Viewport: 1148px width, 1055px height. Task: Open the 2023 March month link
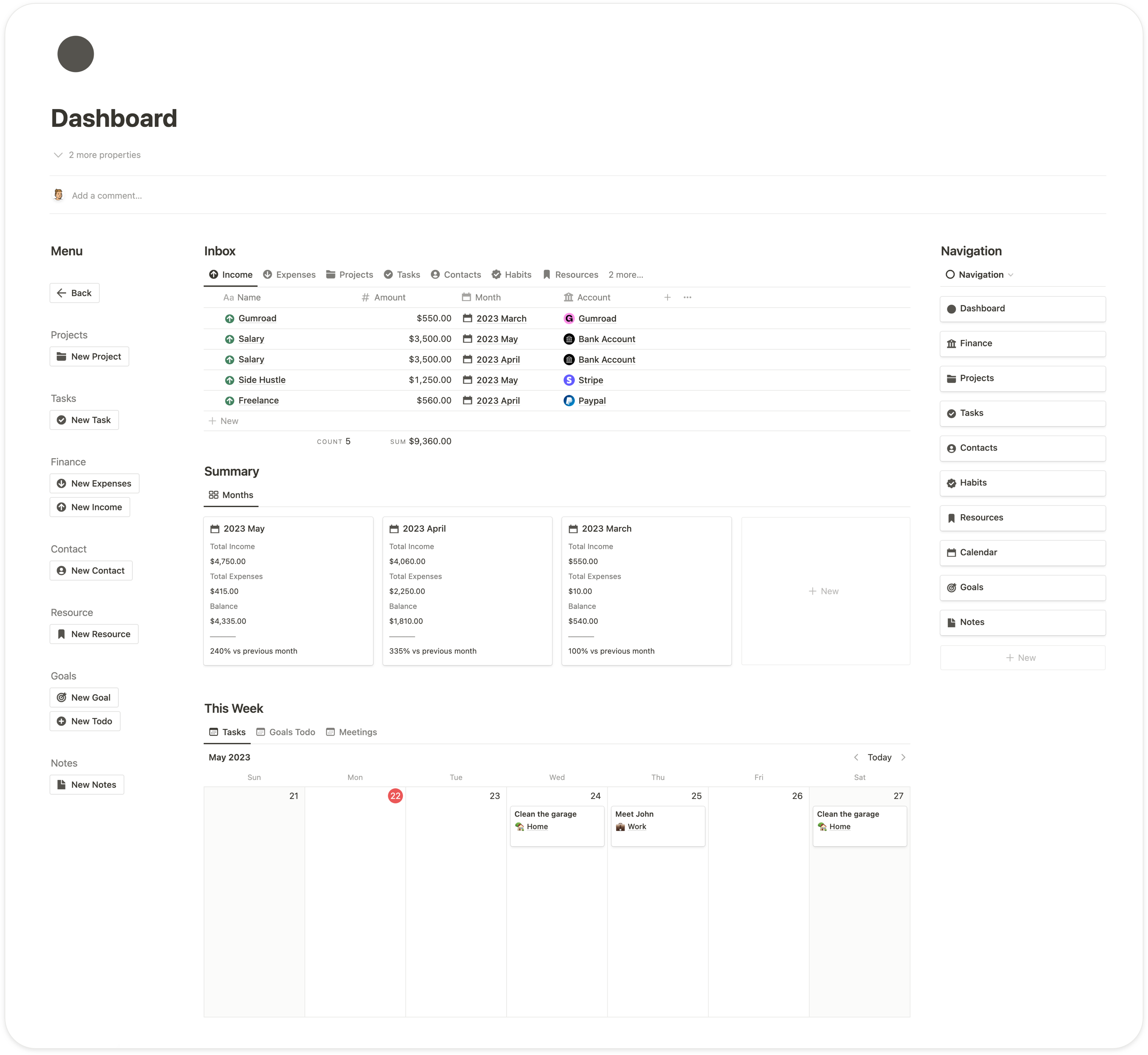502,319
